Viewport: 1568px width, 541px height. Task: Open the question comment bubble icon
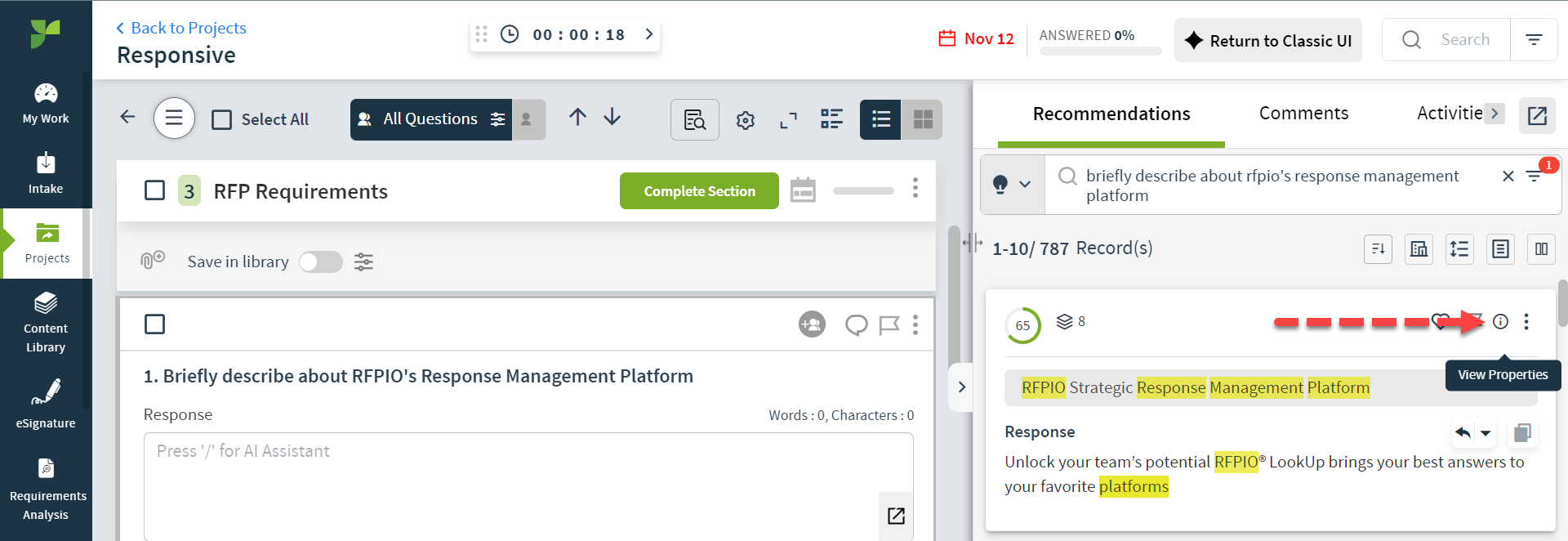[x=856, y=325]
